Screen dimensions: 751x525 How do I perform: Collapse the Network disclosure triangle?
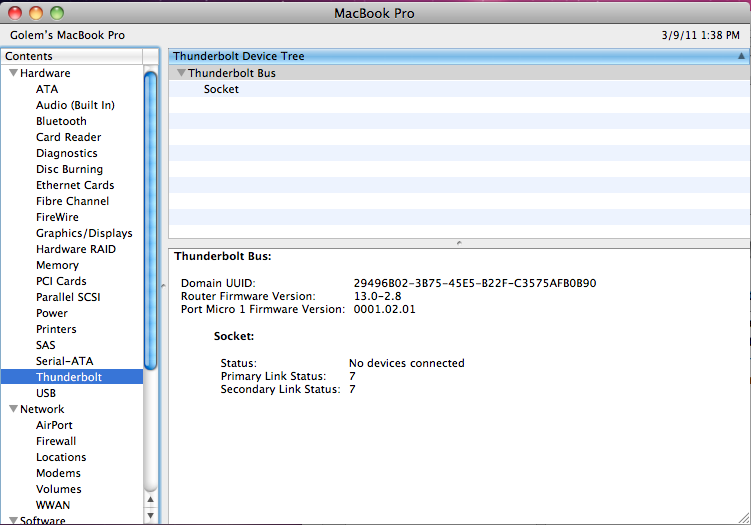[x=13, y=409]
